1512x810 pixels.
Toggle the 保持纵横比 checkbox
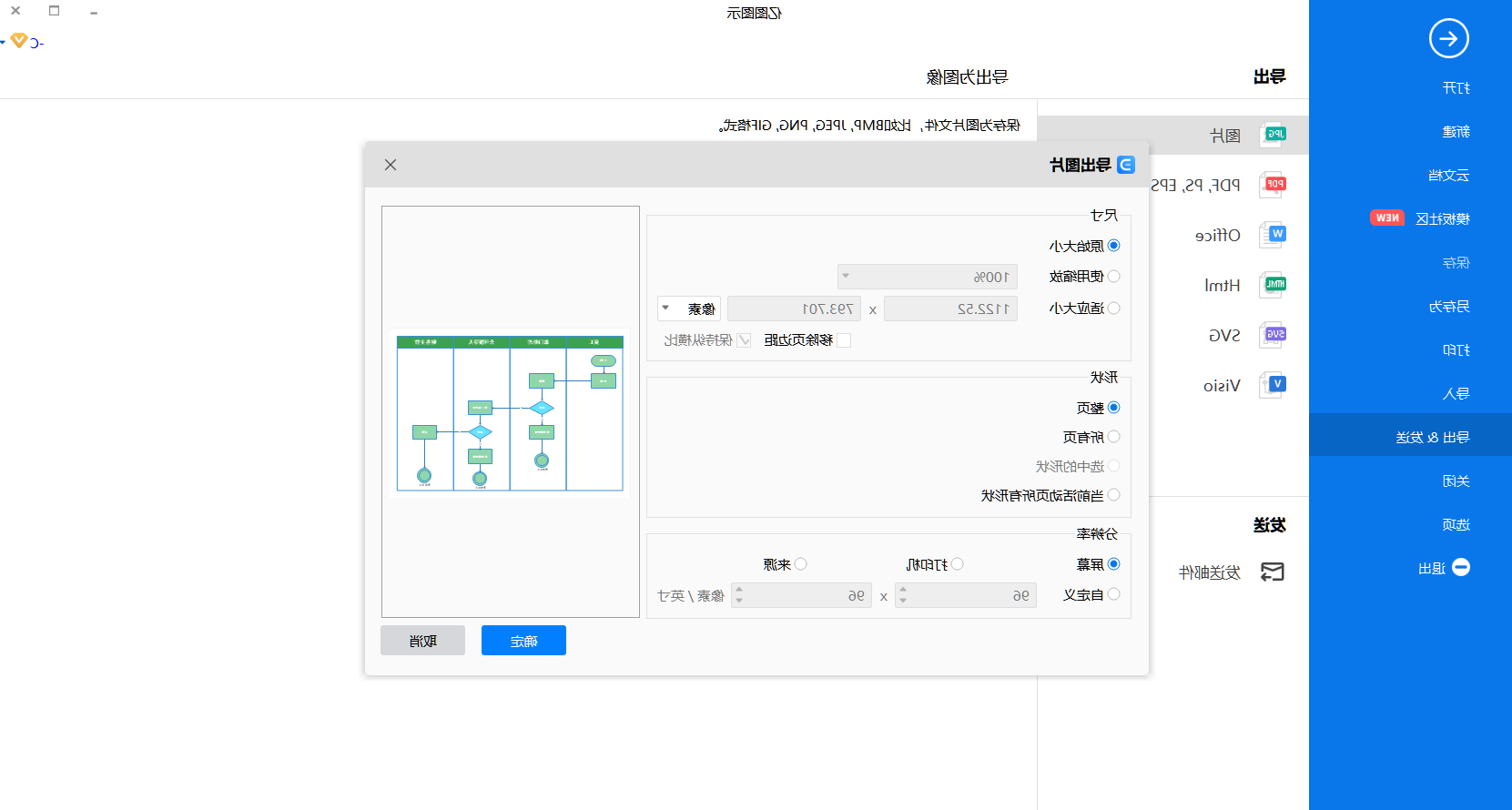tap(744, 340)
